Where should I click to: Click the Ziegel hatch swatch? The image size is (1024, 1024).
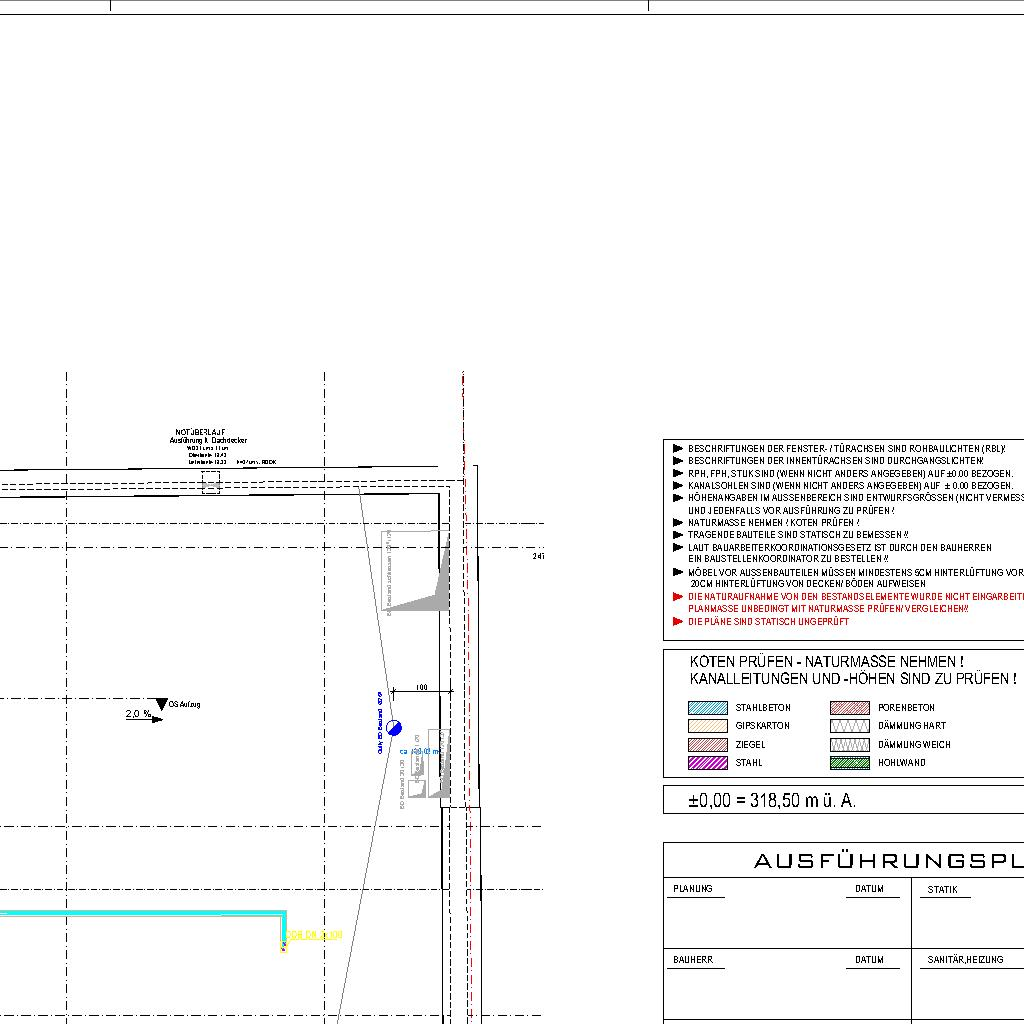(x=708, y=745)
